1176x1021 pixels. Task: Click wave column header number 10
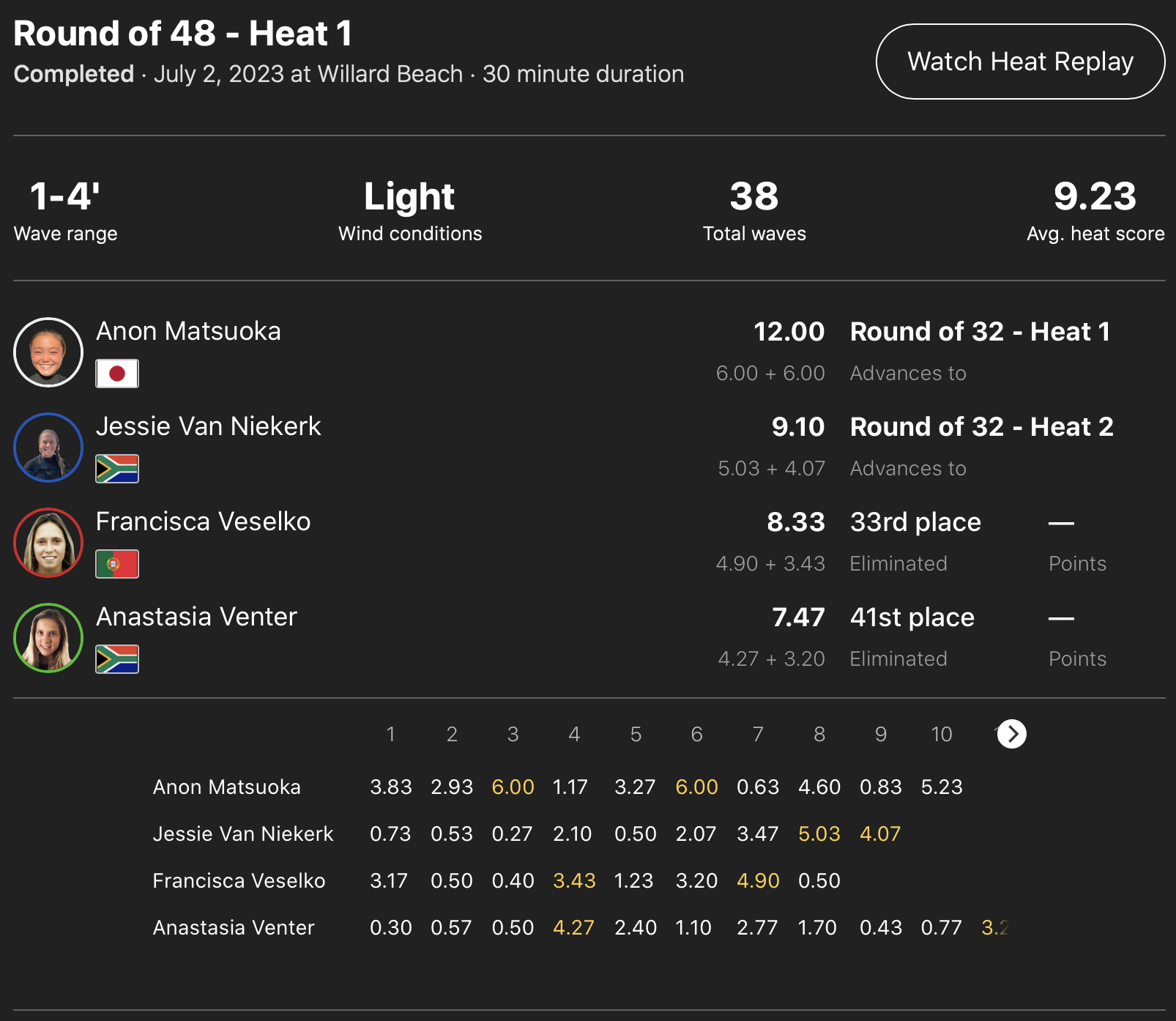941,734
